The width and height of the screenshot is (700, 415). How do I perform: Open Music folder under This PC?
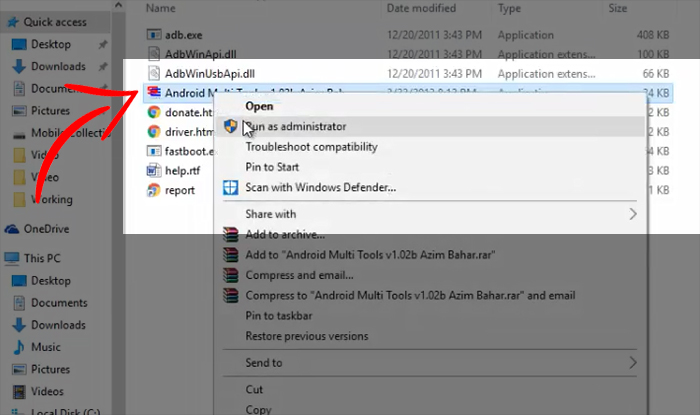point(46,347)
